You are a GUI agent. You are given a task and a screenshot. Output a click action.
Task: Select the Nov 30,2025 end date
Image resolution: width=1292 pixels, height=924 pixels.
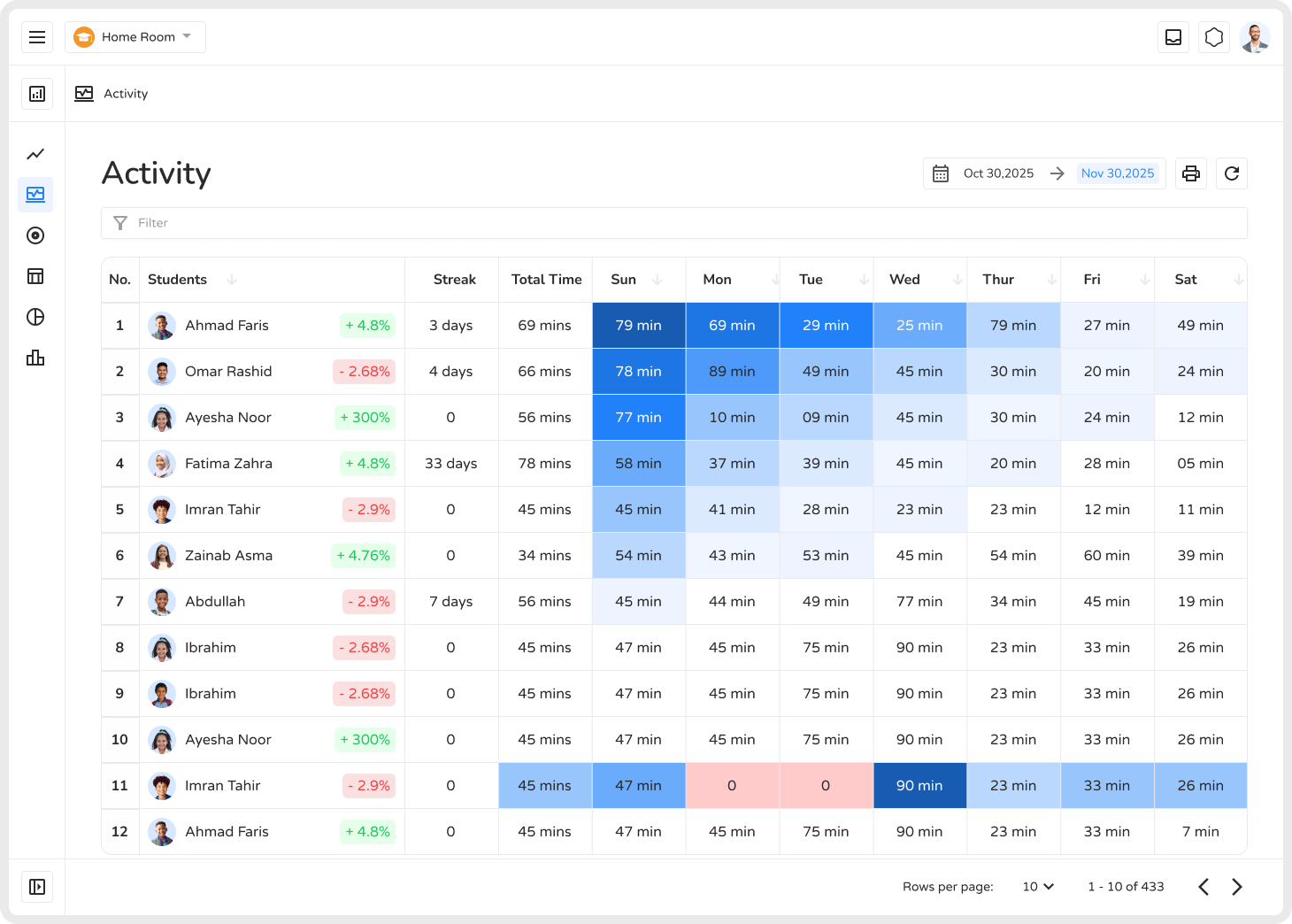pyautogui.click(x=1118, y=173)
